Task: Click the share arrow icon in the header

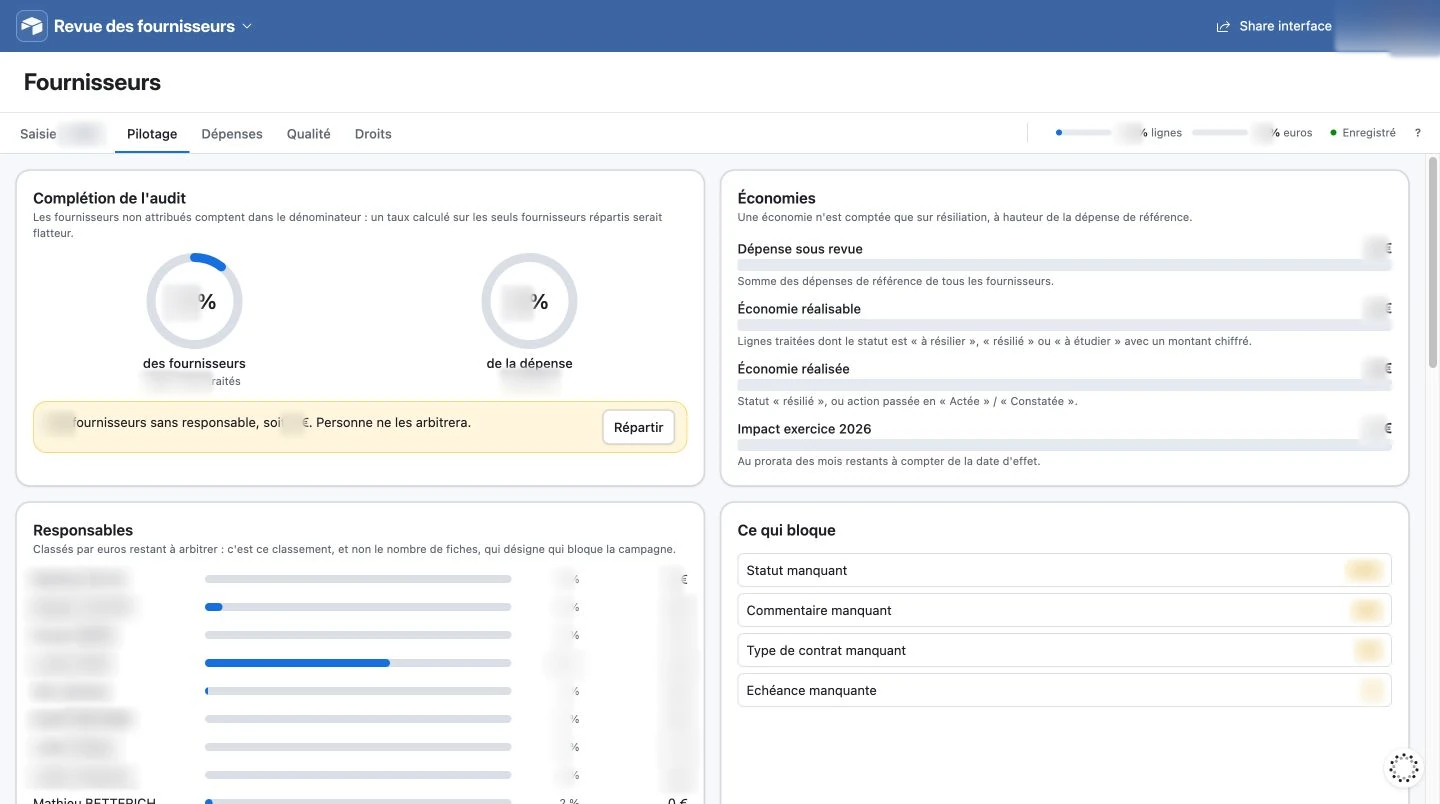Action: point(1223,27)
